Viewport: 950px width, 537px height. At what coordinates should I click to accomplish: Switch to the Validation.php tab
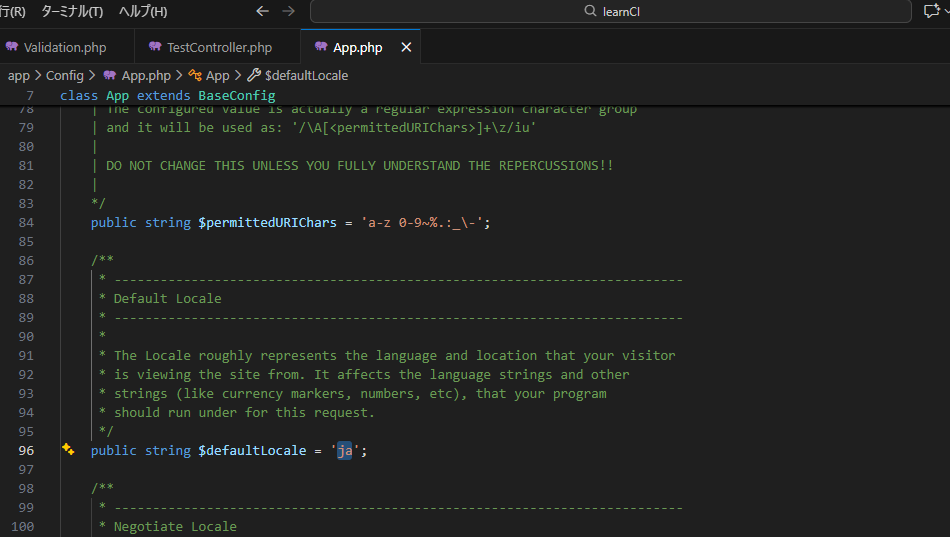pyautogui.click(x=65, y=47)
